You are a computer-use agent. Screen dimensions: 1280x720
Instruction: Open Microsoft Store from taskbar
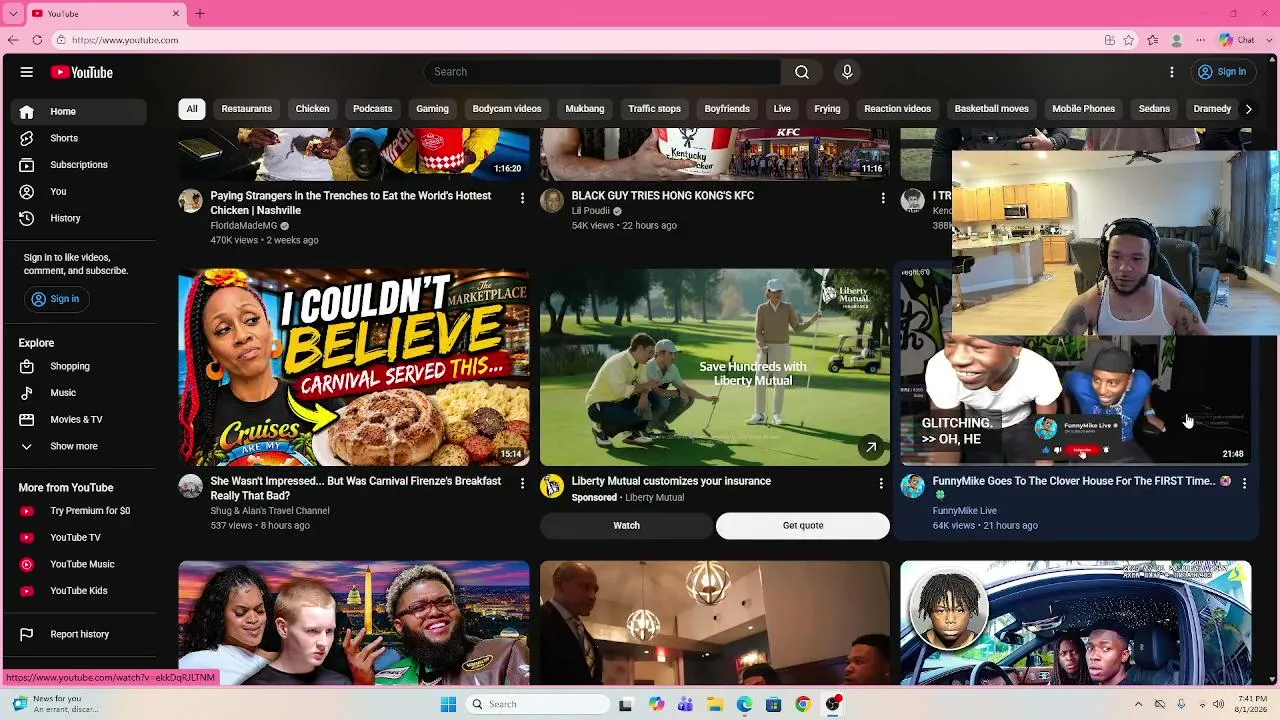pos(773,704)
